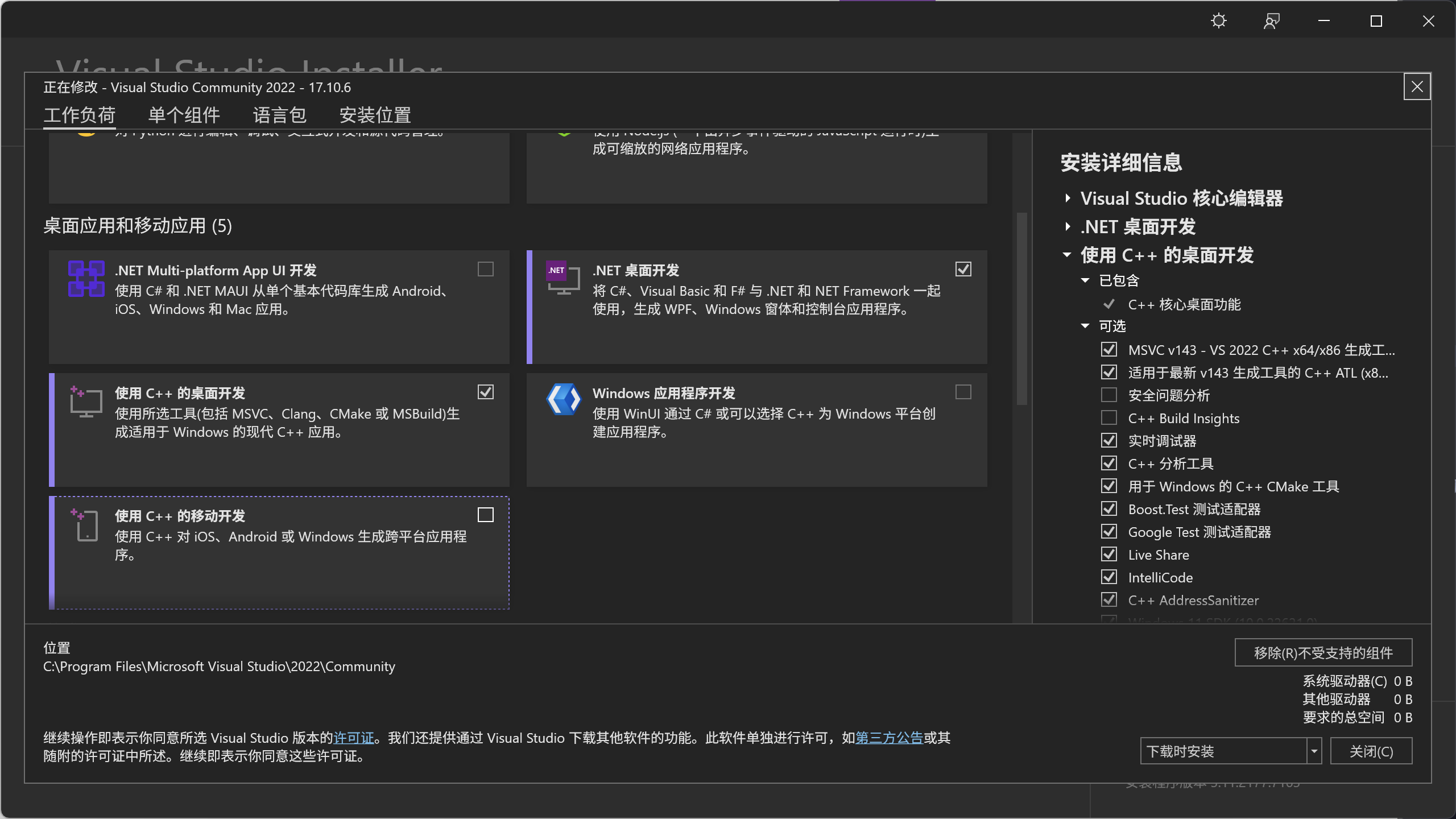Open the 第三方公告 link
The width and height of the screenshot is (1456, 819).
pos(890,738)
